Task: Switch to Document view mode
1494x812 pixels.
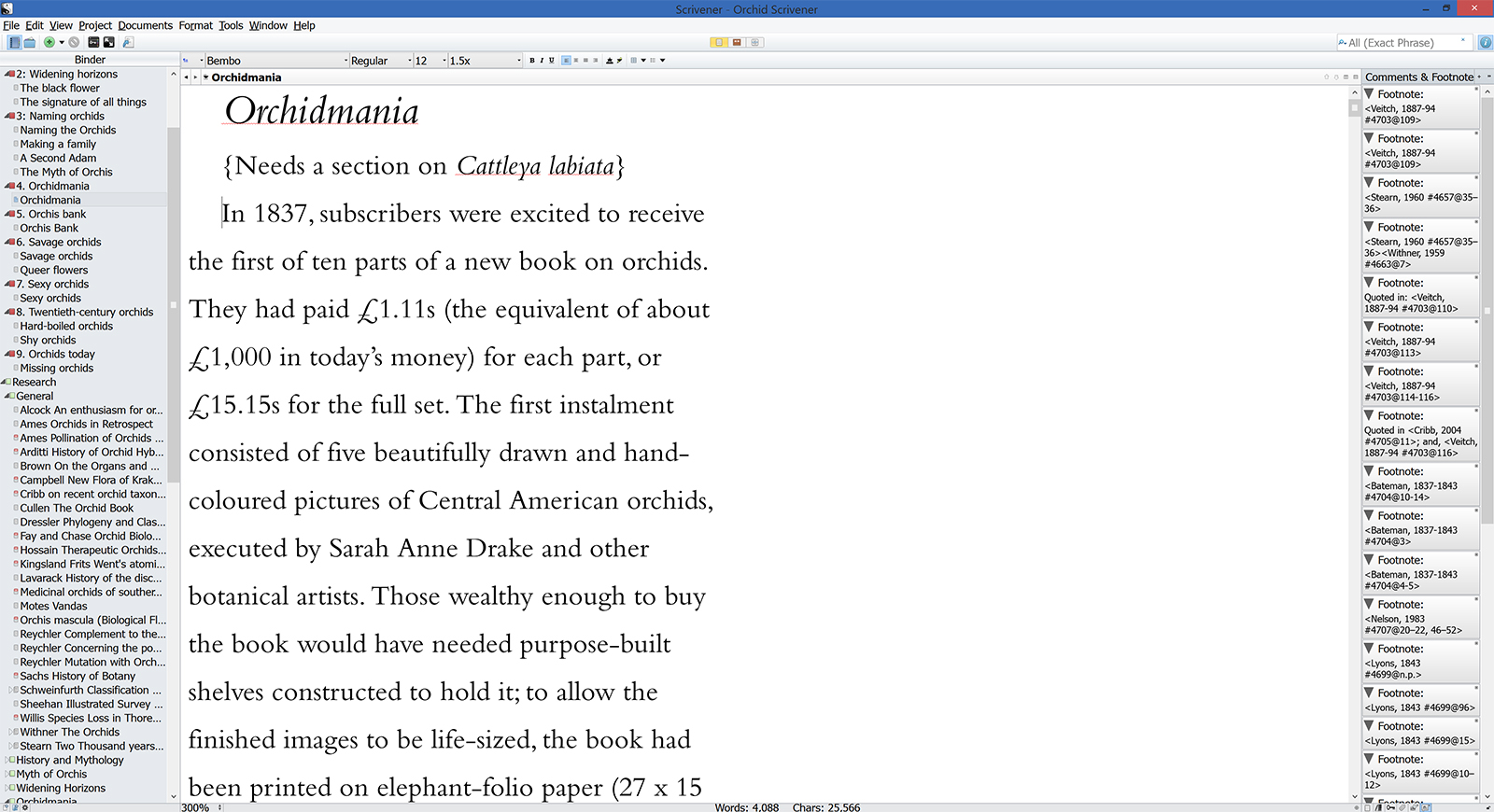Action: coord(719,42)
